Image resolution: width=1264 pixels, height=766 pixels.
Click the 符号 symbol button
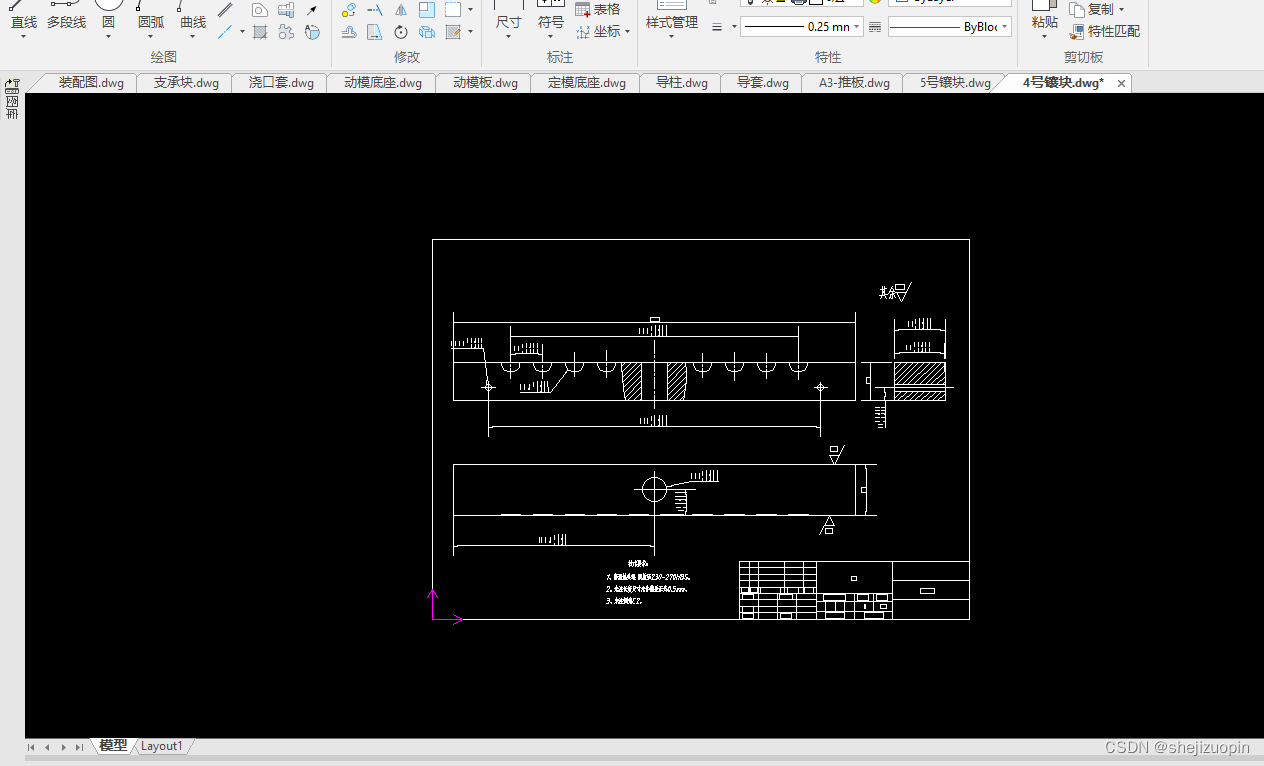pos(551,22)
